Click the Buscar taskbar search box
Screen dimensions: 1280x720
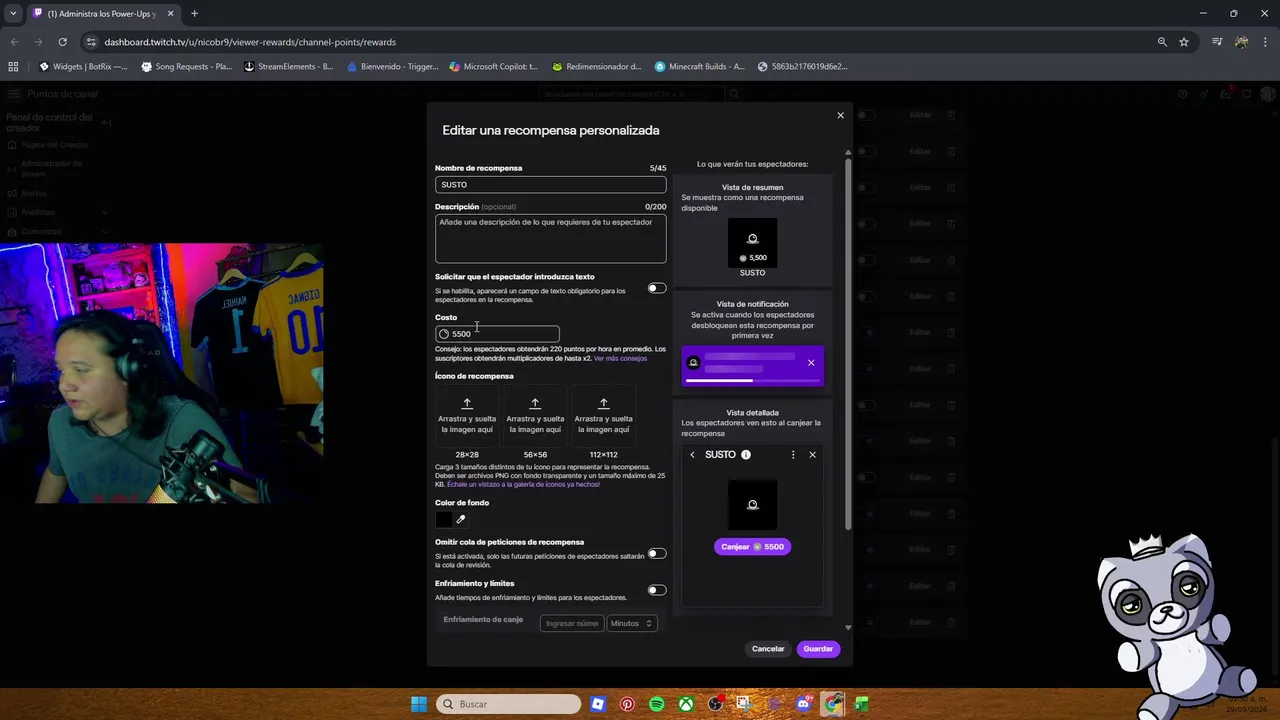[509, 704]
